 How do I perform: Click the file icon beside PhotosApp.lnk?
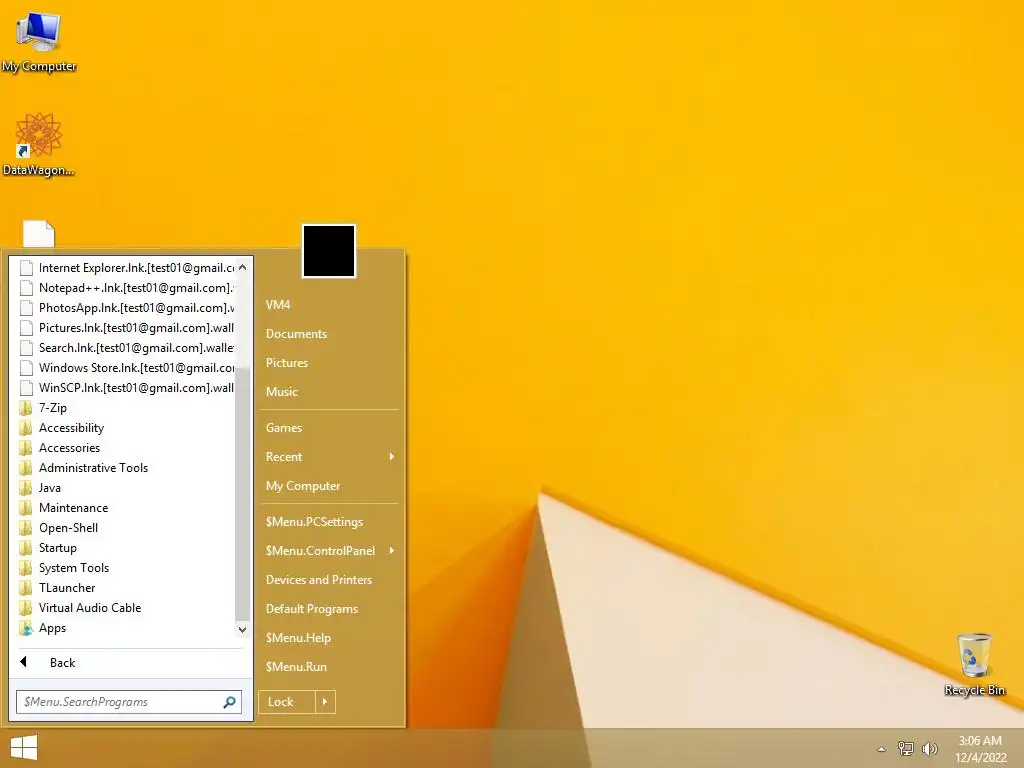click(x=26, y=308)
